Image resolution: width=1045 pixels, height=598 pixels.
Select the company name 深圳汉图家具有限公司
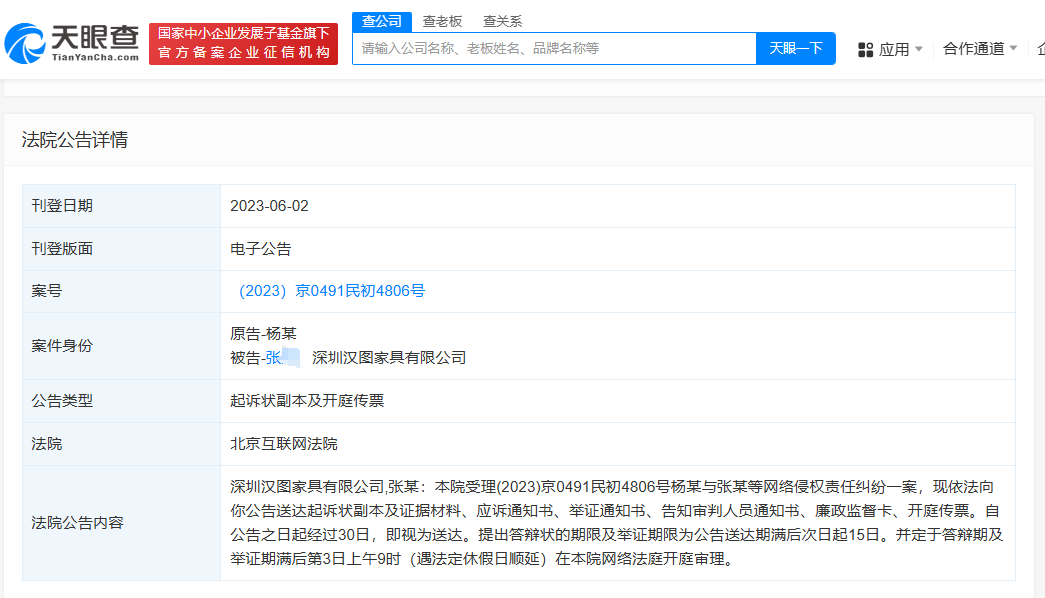[x=389, y=356]
